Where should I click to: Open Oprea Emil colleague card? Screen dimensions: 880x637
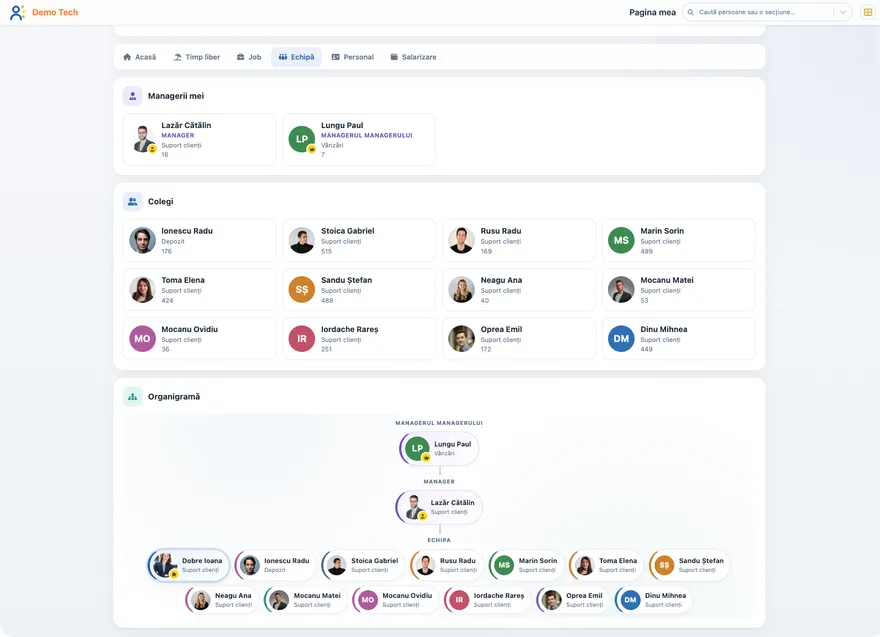(x=519, y=339)
